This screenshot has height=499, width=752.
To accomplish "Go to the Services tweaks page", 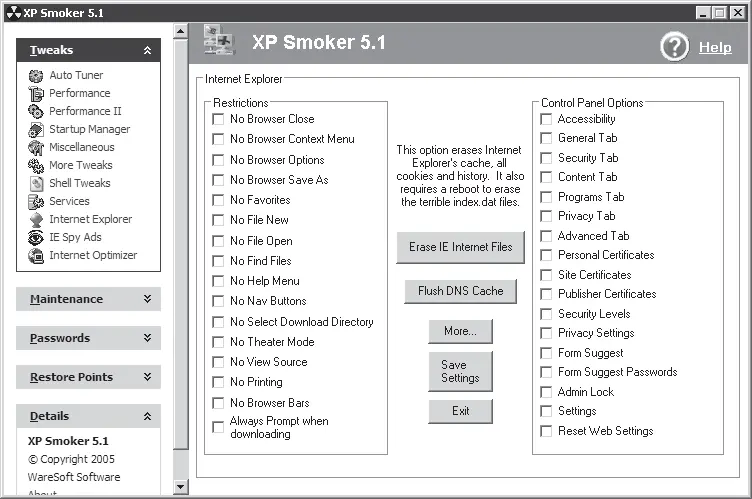I will point(70,202).
